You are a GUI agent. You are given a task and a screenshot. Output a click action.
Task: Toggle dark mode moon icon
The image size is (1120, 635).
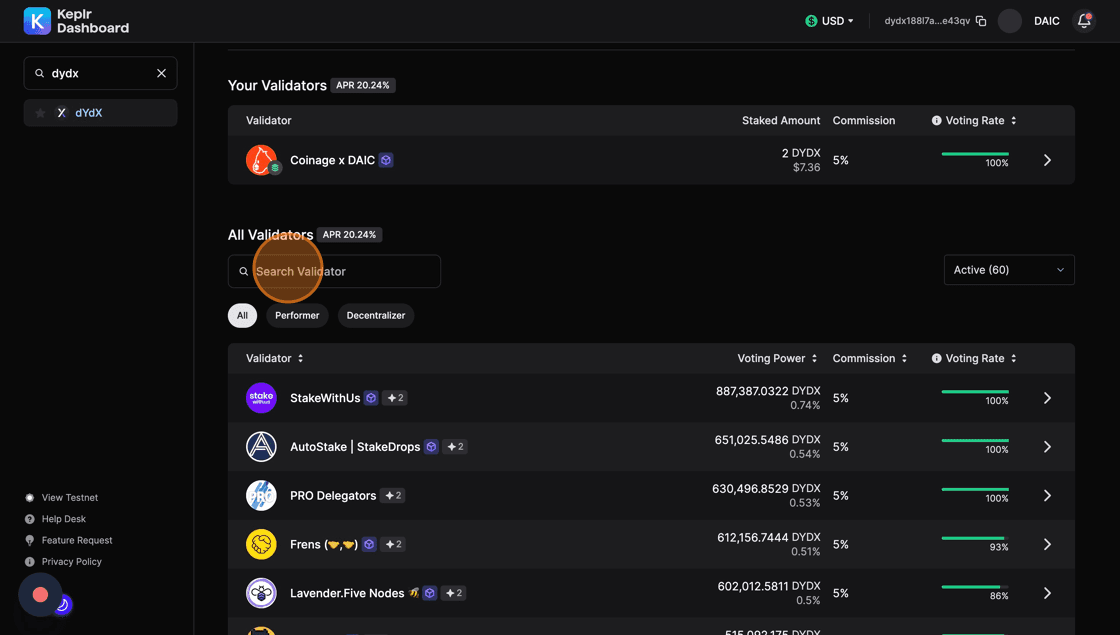click(x=62, y=604)
